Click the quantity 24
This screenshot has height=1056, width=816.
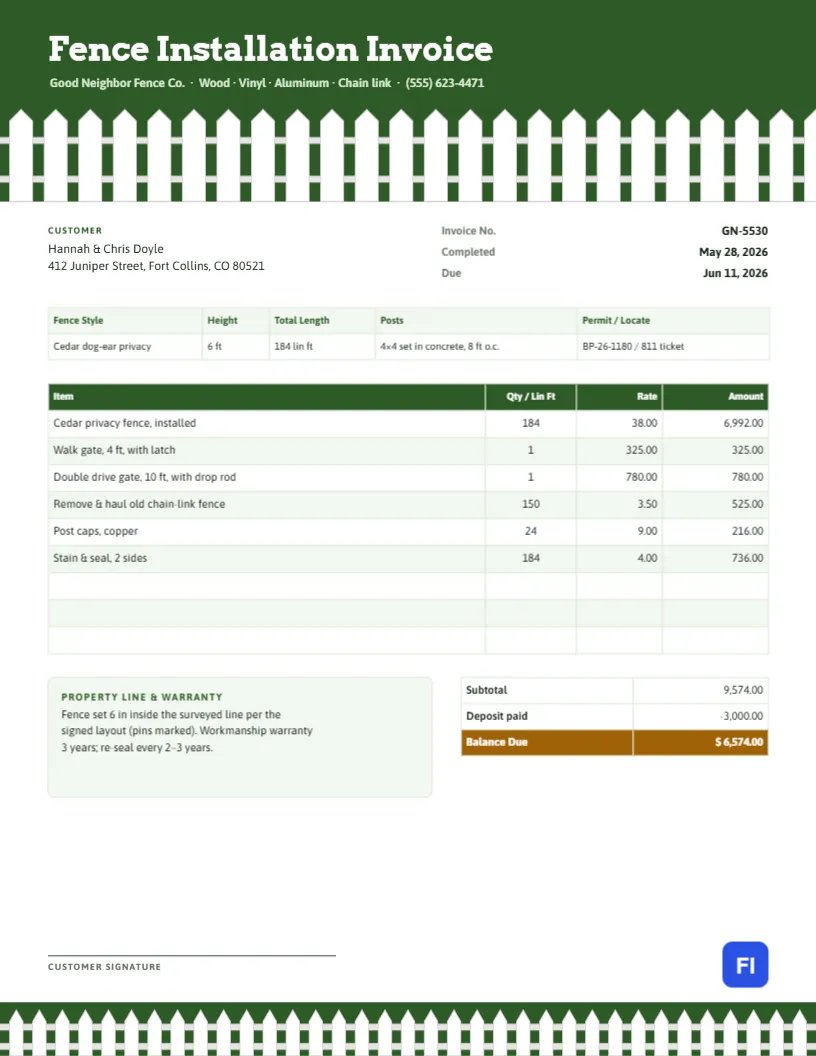531,531
